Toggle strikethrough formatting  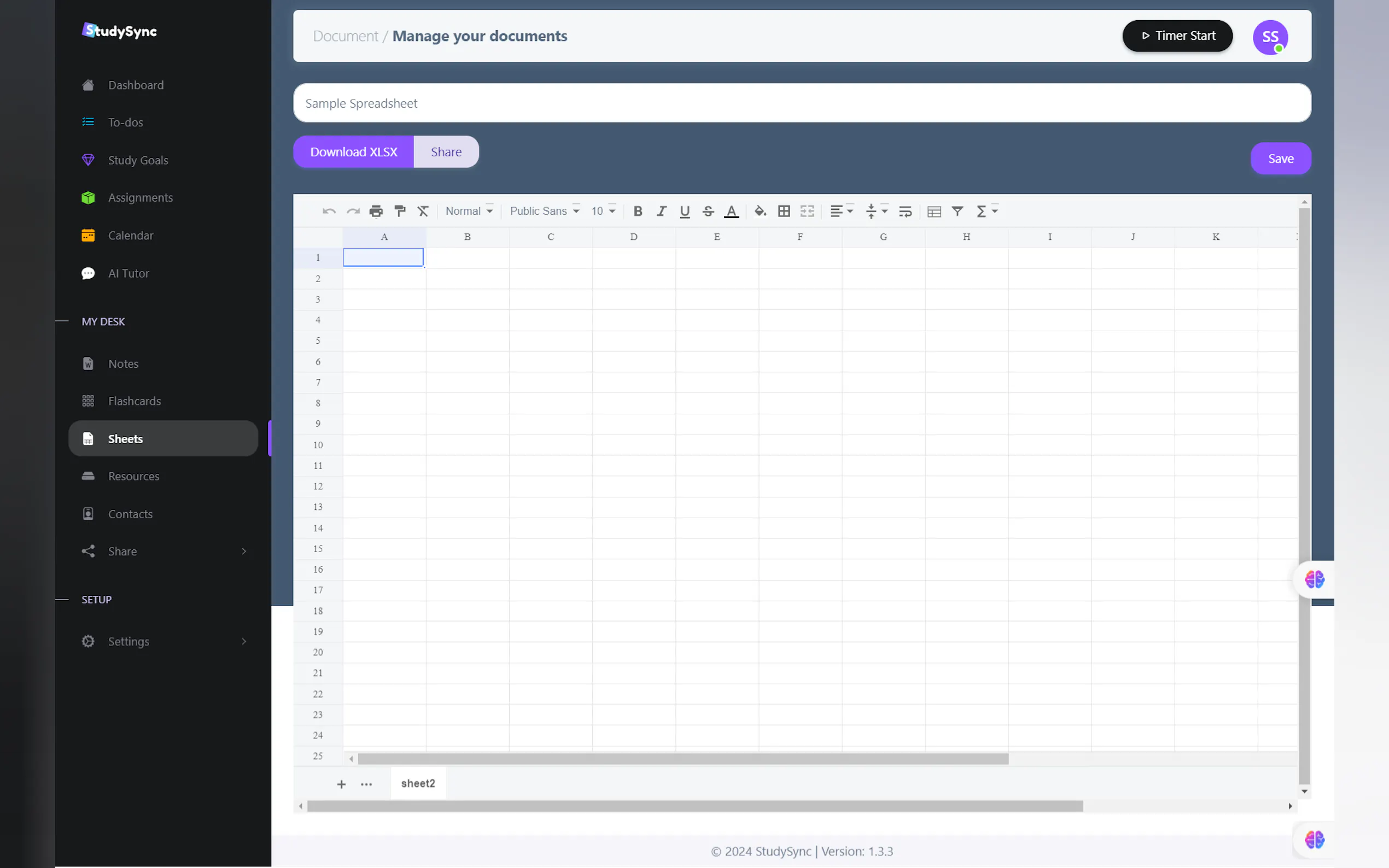[x=708, y=211]
